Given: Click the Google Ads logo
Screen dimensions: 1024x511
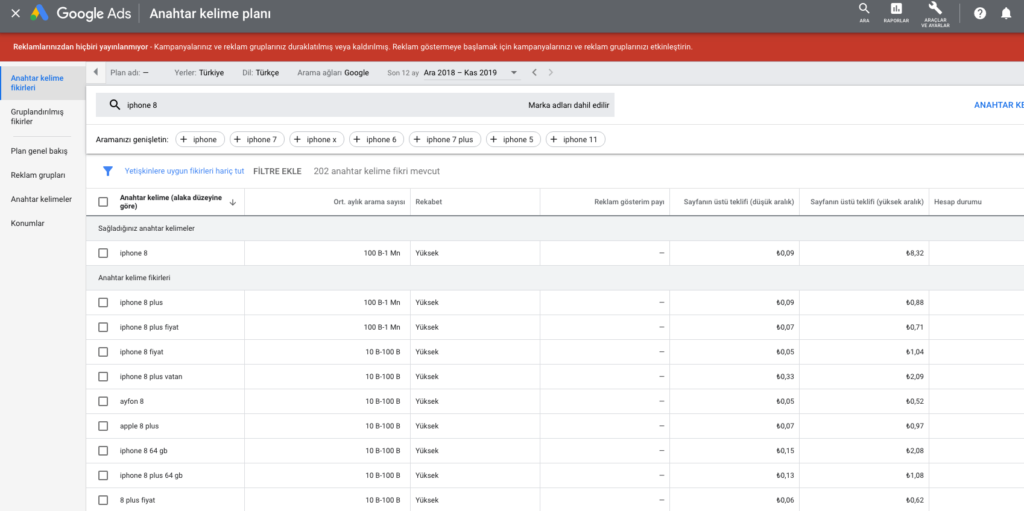Looking at the screenshot, I should pos(81,13).
